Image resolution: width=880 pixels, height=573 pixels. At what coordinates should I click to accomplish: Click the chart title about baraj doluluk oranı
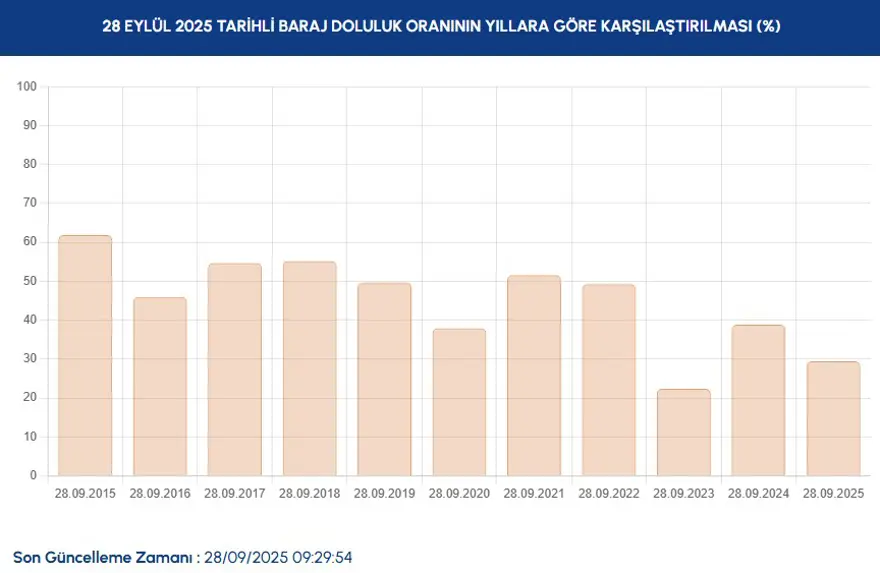[x=440, y=27]
